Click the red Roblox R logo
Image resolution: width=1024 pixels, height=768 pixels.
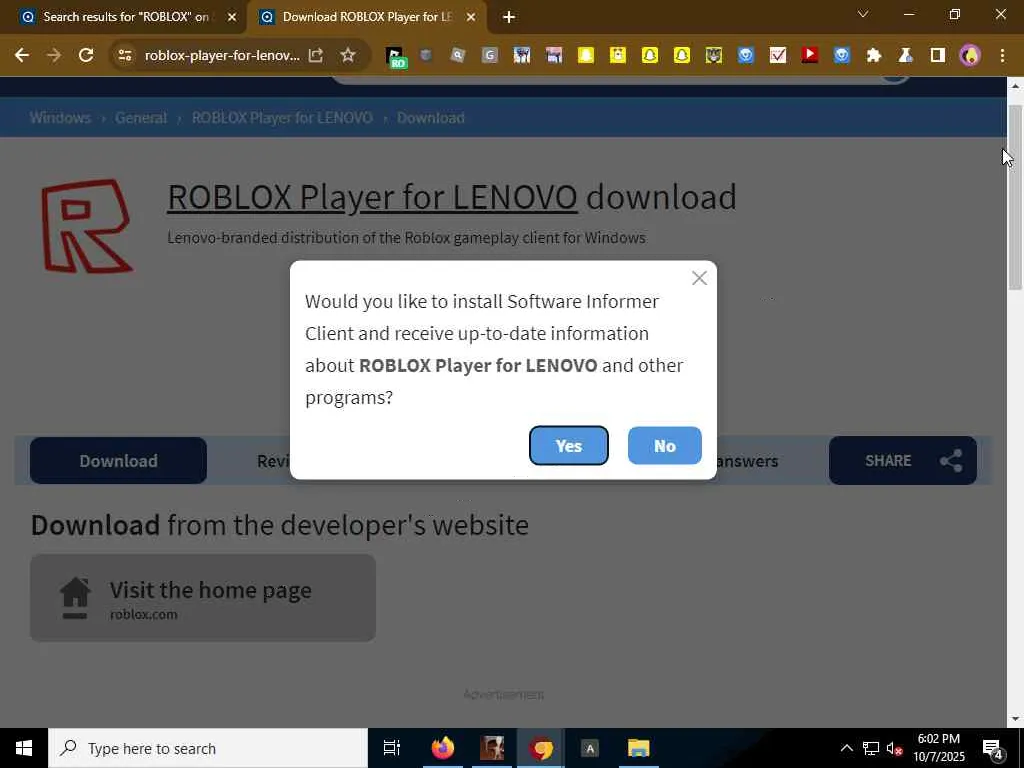pos(87,225)
